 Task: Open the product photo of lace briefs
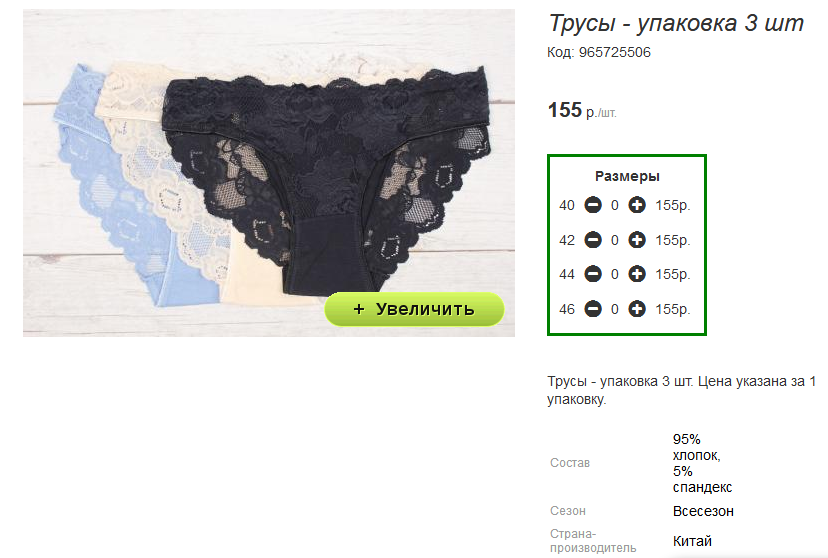(269, 173)
